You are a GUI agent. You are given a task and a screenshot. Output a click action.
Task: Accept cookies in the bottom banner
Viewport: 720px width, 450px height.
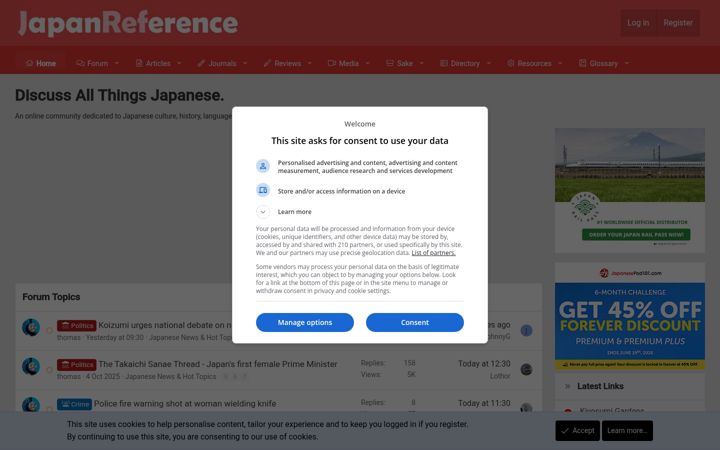click(578, 430)
